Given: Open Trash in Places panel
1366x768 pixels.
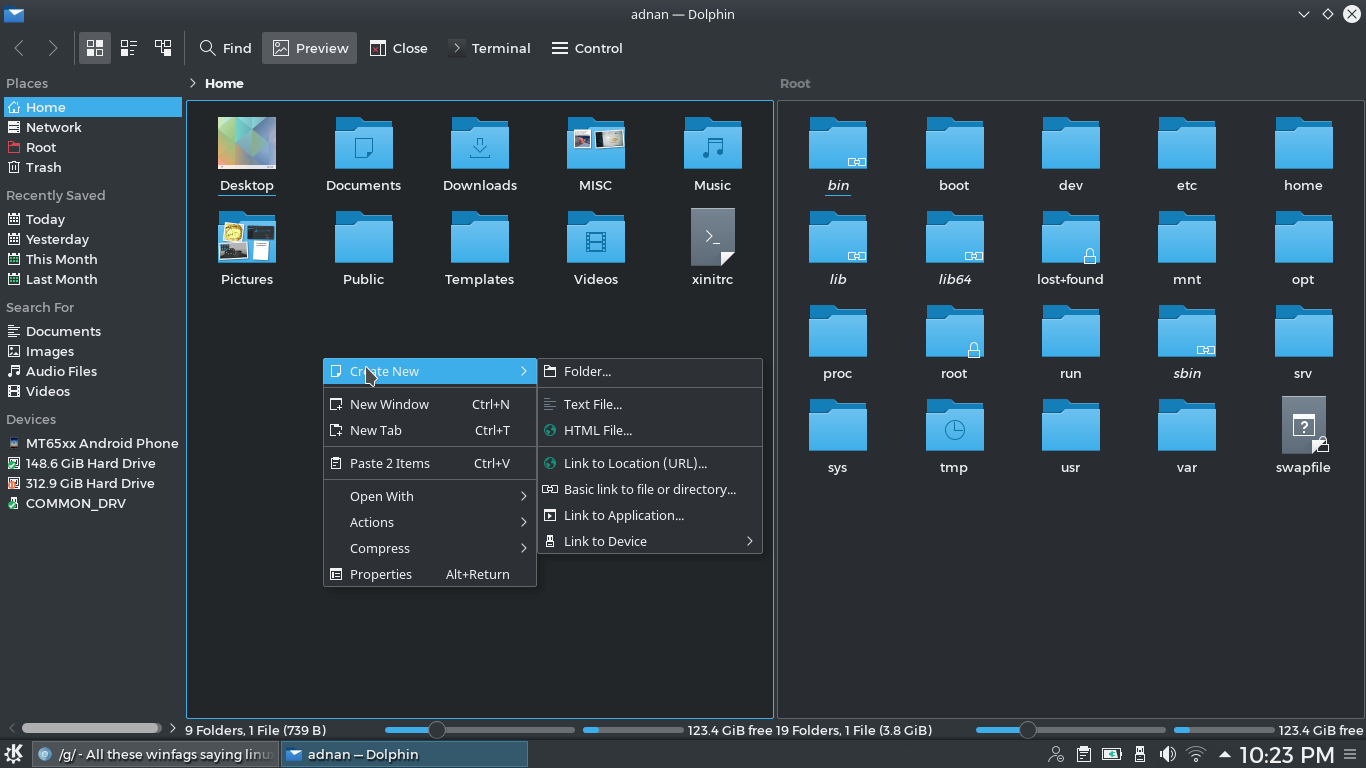Looking at the screenshot, I should [92, 167].
